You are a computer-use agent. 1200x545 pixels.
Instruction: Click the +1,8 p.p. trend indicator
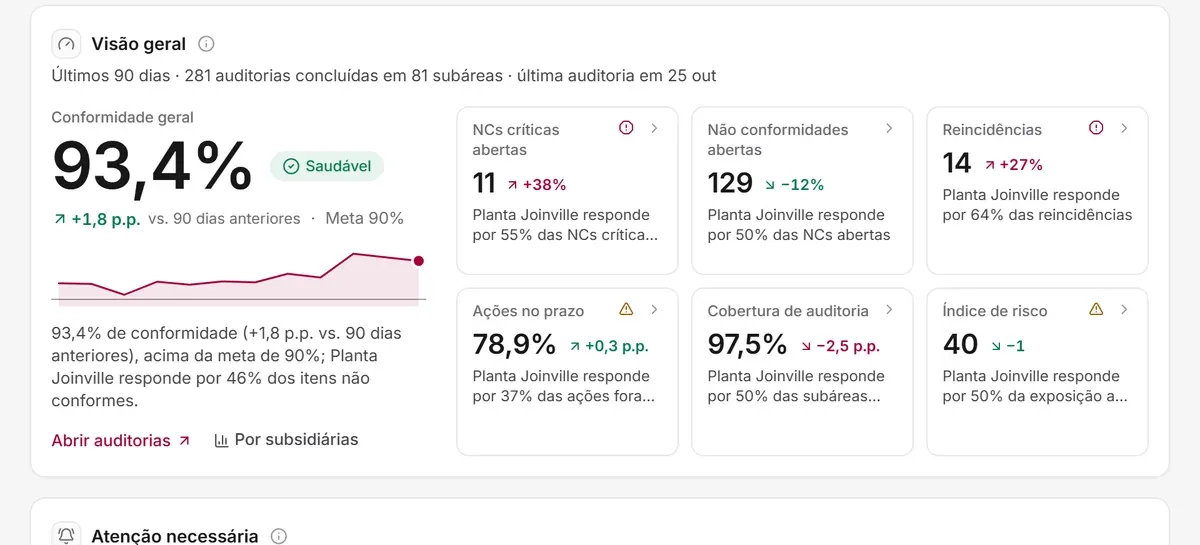pos(95,218)
